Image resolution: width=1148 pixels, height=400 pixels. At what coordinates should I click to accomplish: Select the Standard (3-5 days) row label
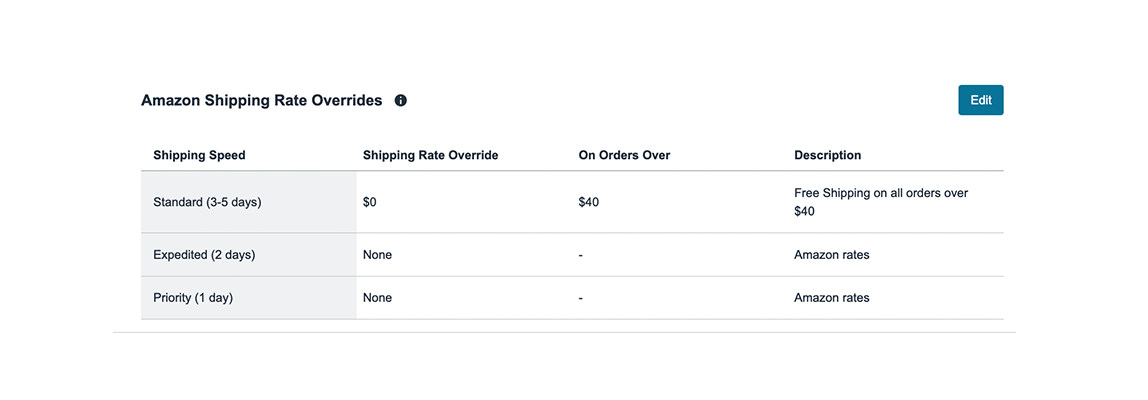(x=207, y=202)
